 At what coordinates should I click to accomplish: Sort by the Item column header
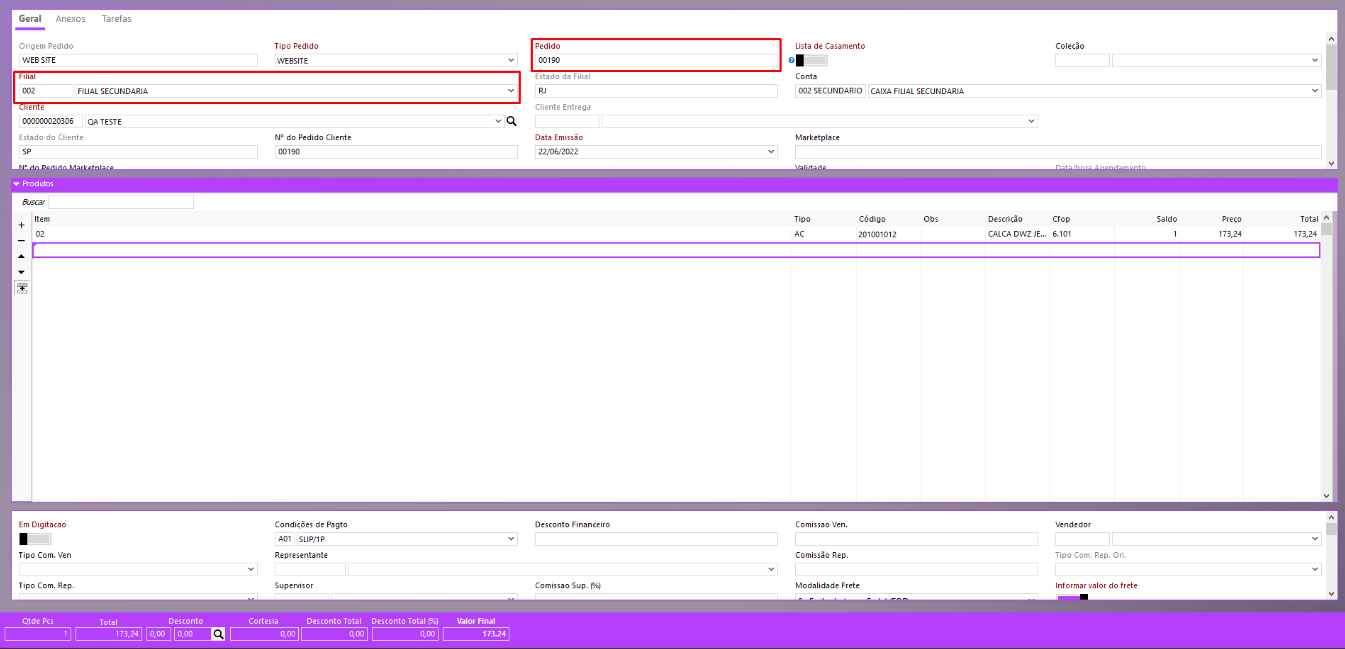42,219
